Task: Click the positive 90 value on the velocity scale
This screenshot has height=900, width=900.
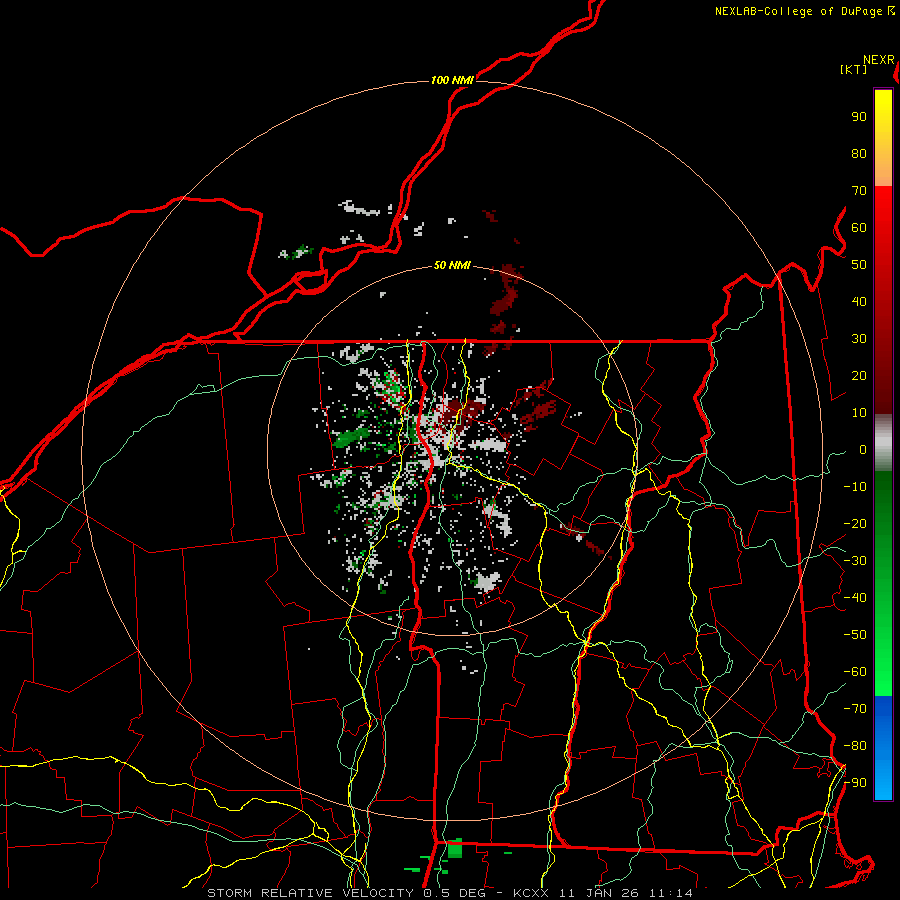Action: coord(859,117)
